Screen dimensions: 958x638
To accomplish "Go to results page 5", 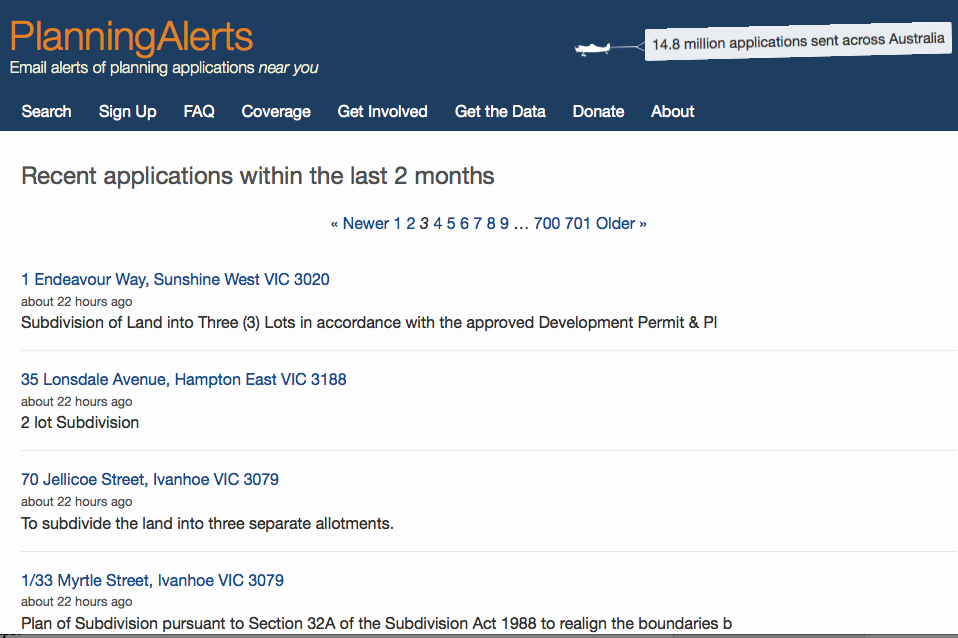I will (x=451, y=224).
